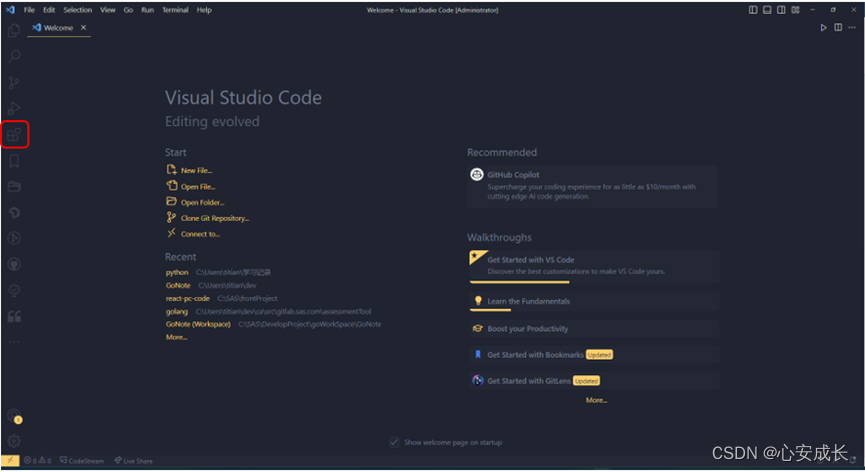Show additional views via activity bar ellipsis
Viewport: 865px width, 472px height.
pyautogui.click(x=14, y=342)
